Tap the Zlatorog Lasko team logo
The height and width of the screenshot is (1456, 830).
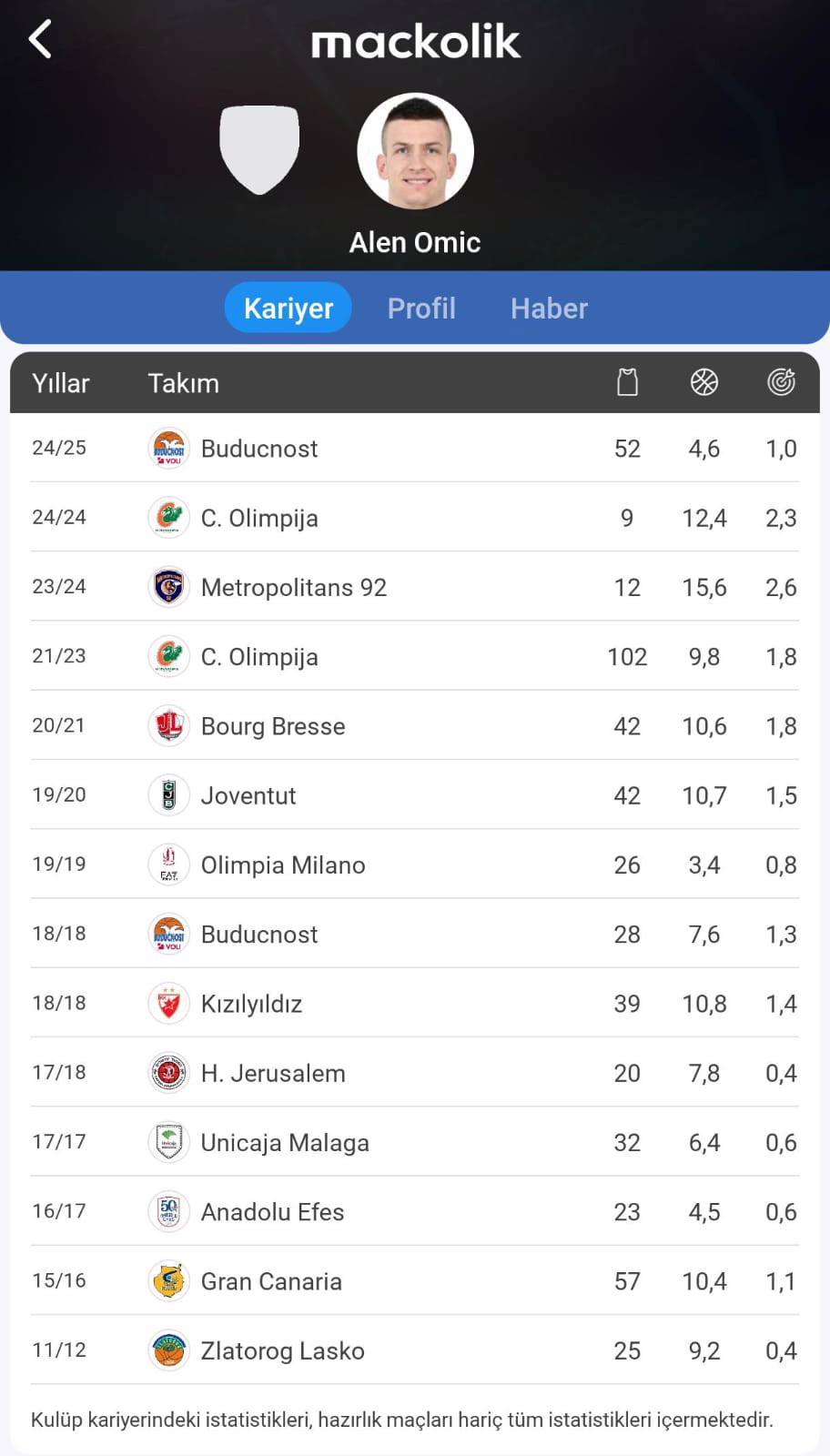tap(169, 1350)
